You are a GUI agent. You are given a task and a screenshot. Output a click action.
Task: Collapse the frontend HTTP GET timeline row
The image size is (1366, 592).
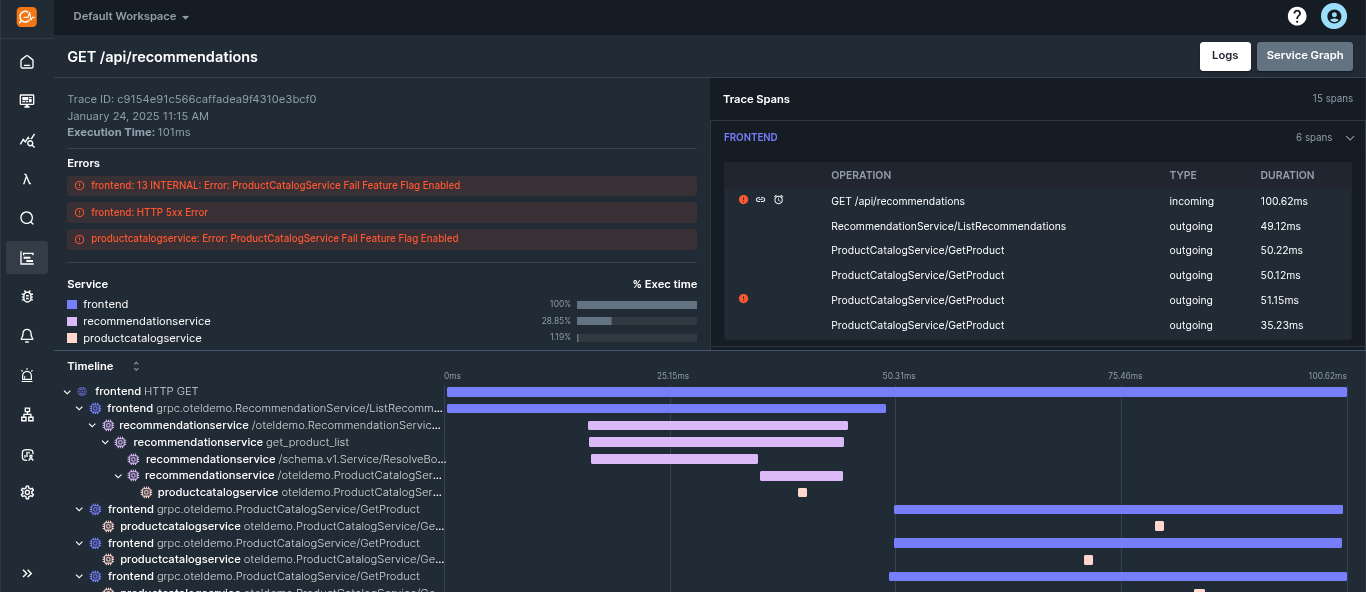pos(68,392)
